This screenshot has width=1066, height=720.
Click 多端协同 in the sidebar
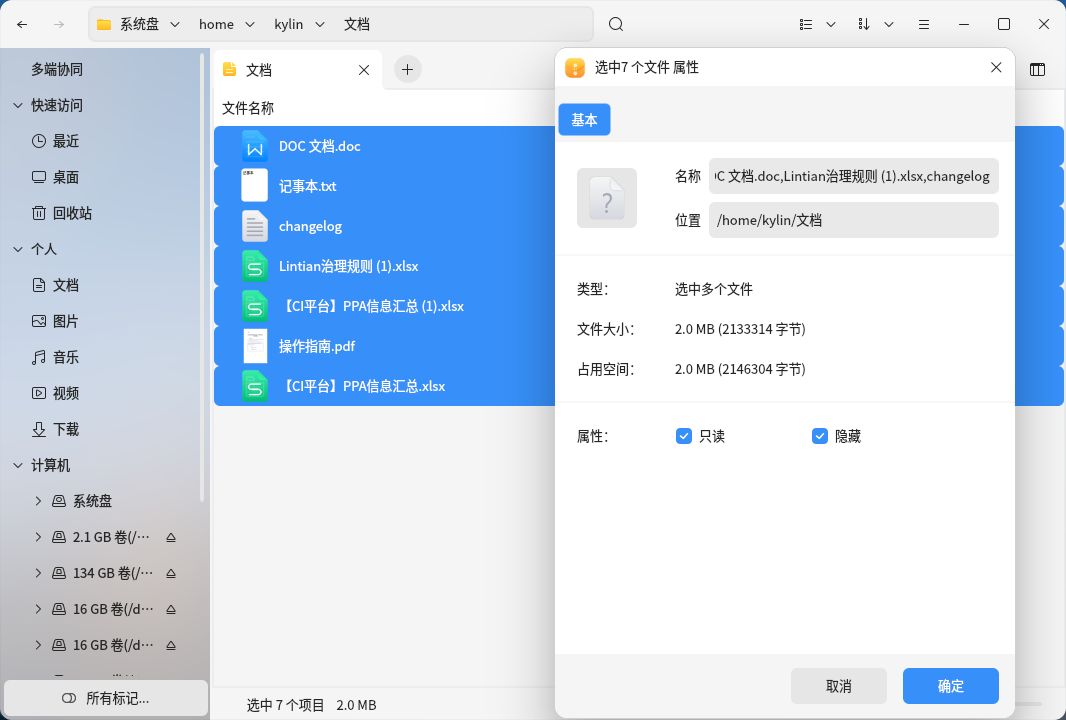coord(57,69)
